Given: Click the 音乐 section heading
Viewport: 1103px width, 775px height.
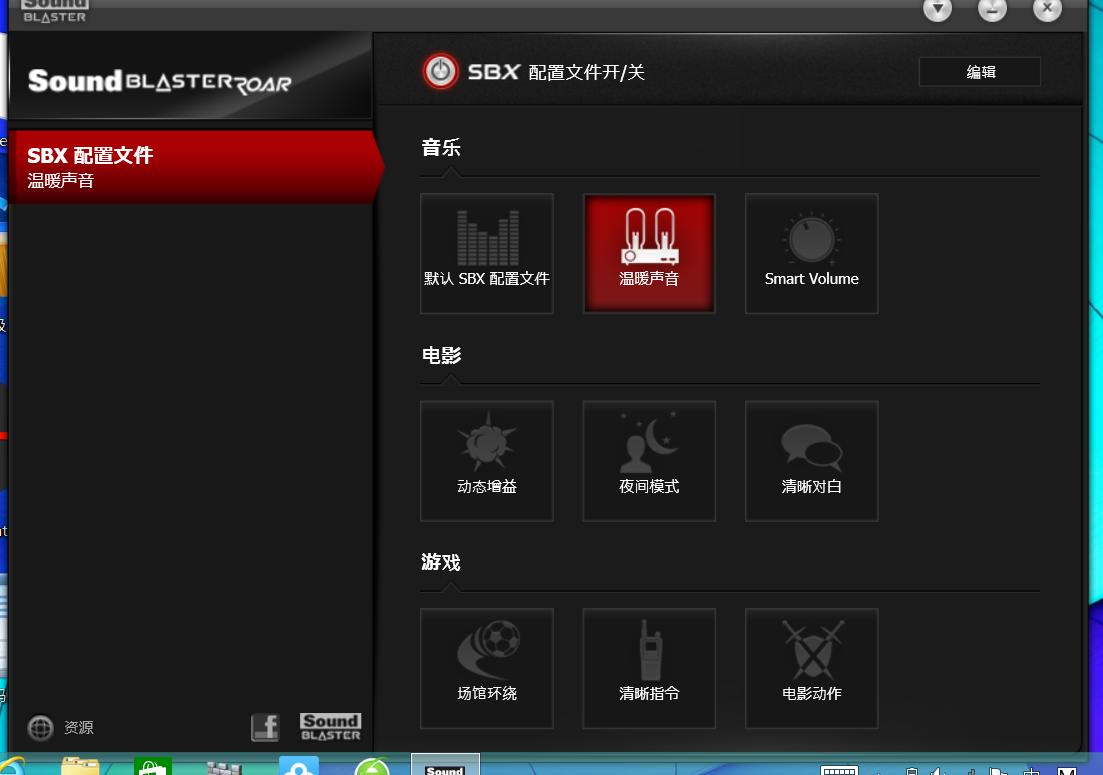Looking at the screenshot, I should tap(441, 148).
